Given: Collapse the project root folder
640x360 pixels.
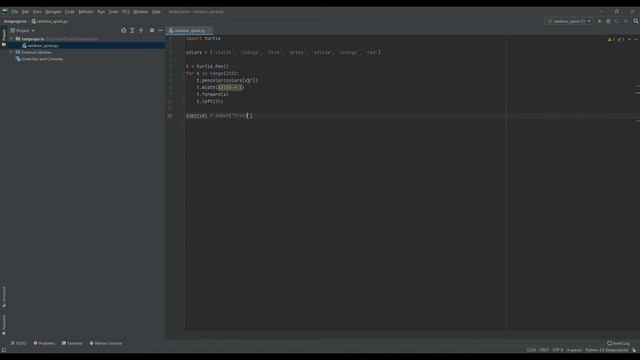Looking at the screenshot, I should pos(11,39).
